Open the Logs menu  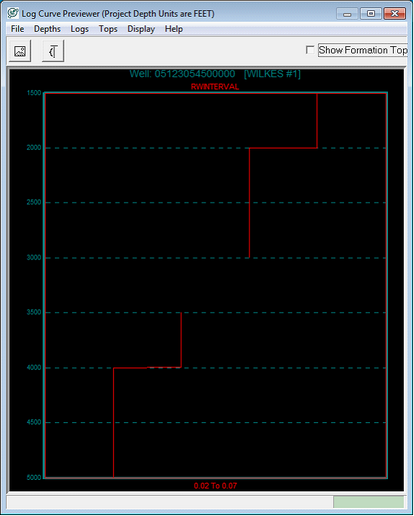(x=79, y=29)
